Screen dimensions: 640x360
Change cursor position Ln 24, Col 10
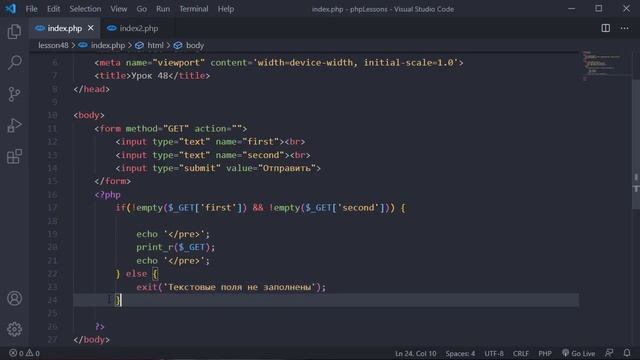tap(416, 353)
